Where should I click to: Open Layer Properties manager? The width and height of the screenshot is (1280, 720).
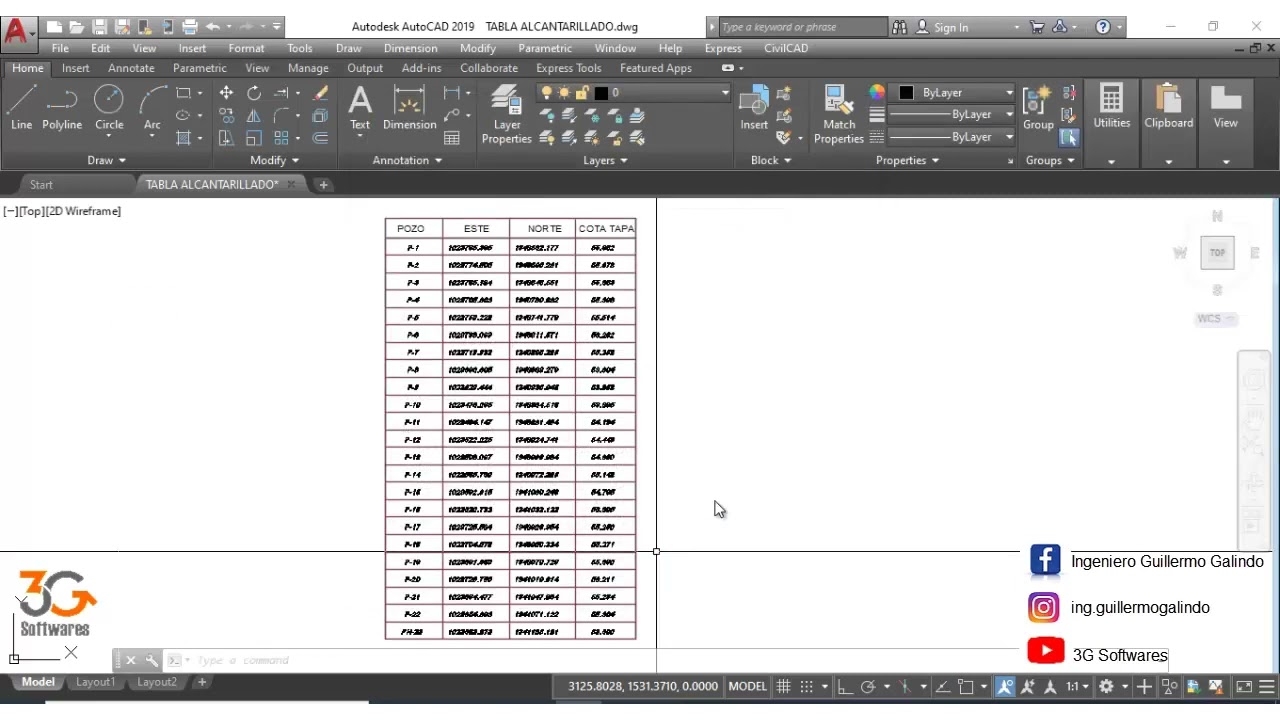507,115
